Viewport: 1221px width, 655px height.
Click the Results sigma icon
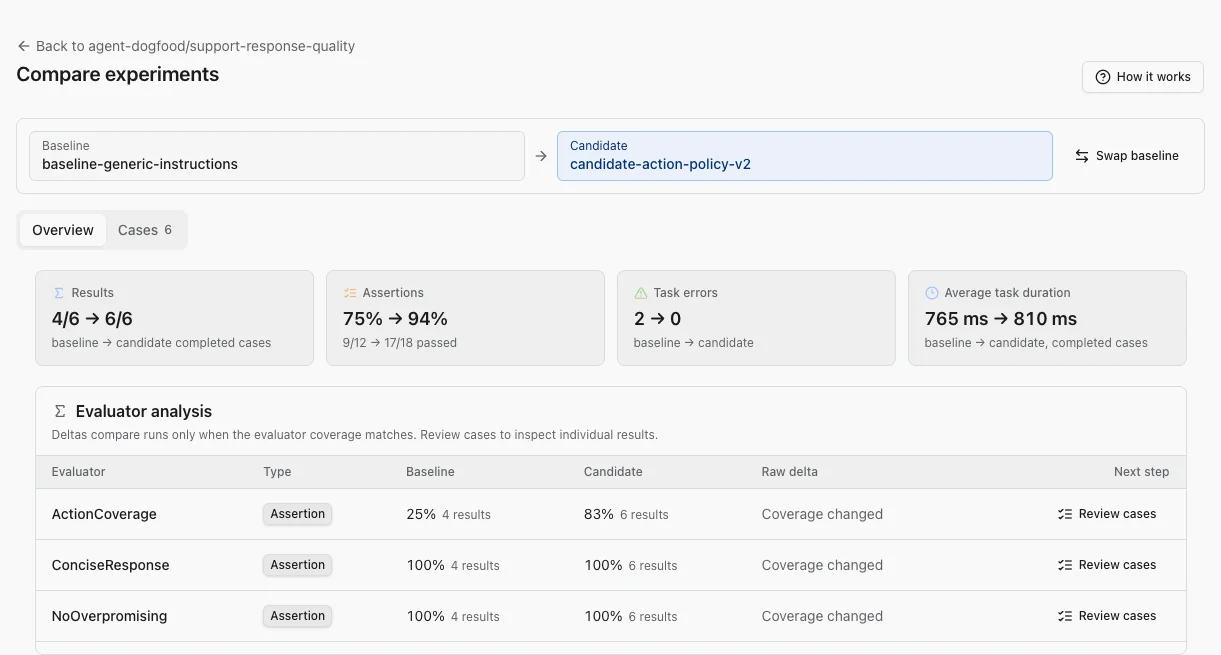pos(59,293)
